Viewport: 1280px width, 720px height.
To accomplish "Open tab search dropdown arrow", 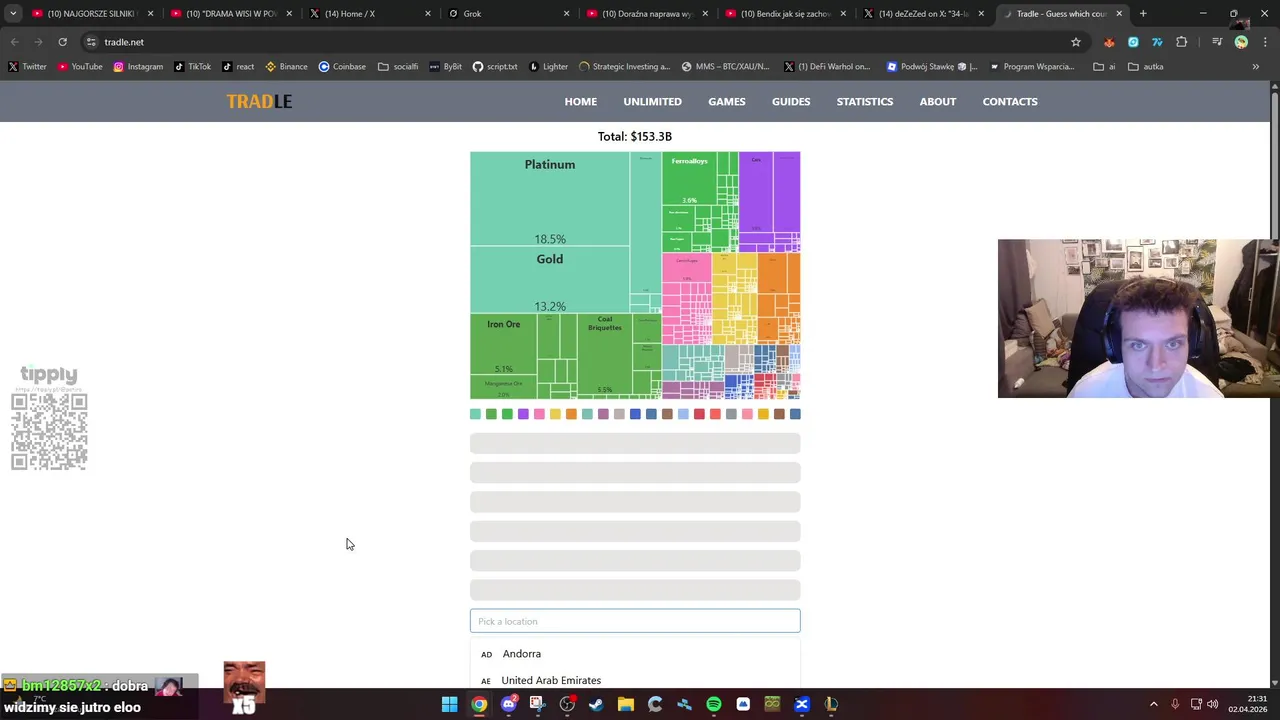I will (x=13, y=14).
